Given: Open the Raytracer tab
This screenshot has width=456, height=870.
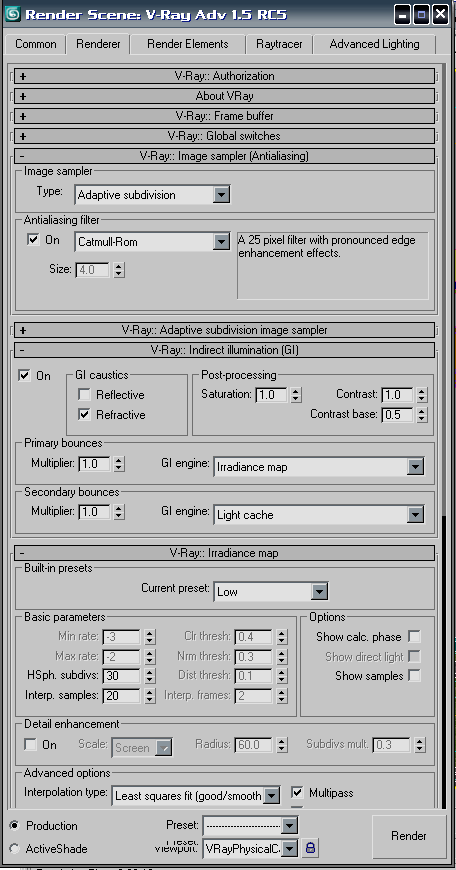Looking at the screenshot, I should point(279,44).
